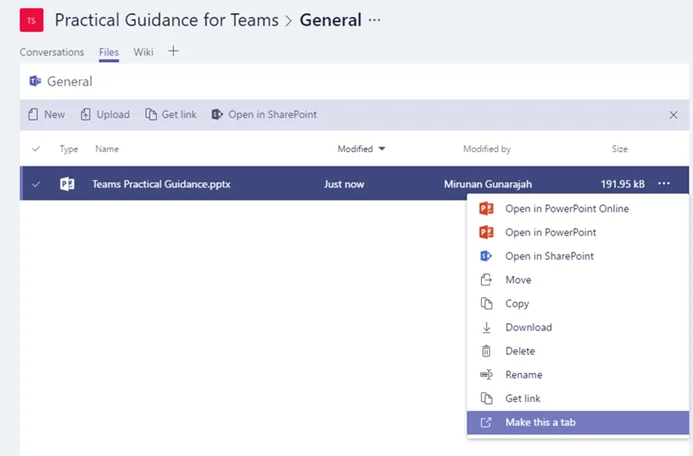Click the Teams icon beside General folder

click(x=35, y=81)
